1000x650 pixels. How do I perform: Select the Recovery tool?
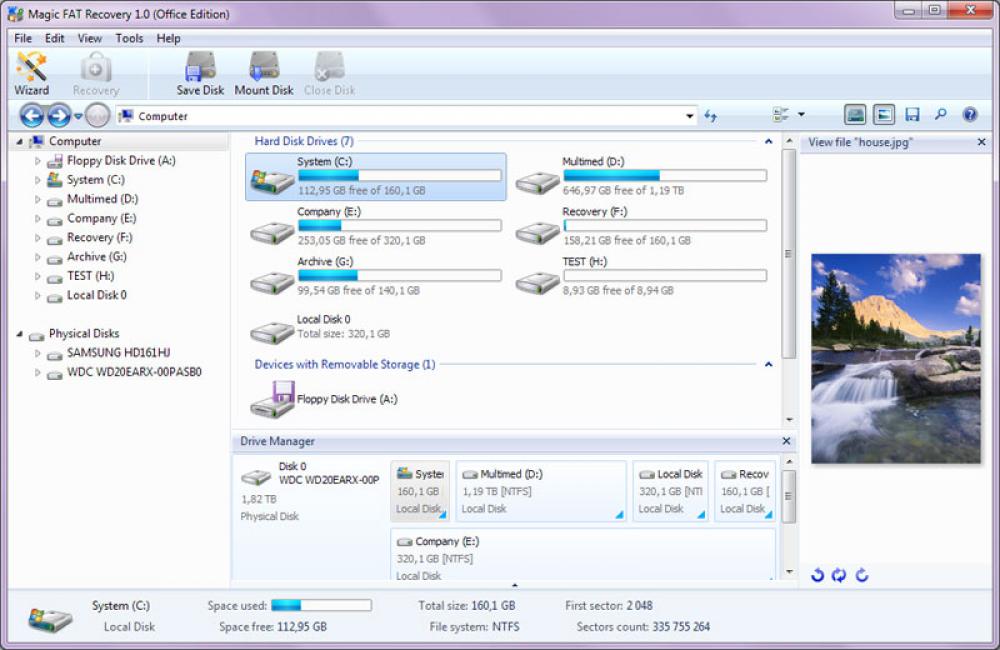point(95,70)
